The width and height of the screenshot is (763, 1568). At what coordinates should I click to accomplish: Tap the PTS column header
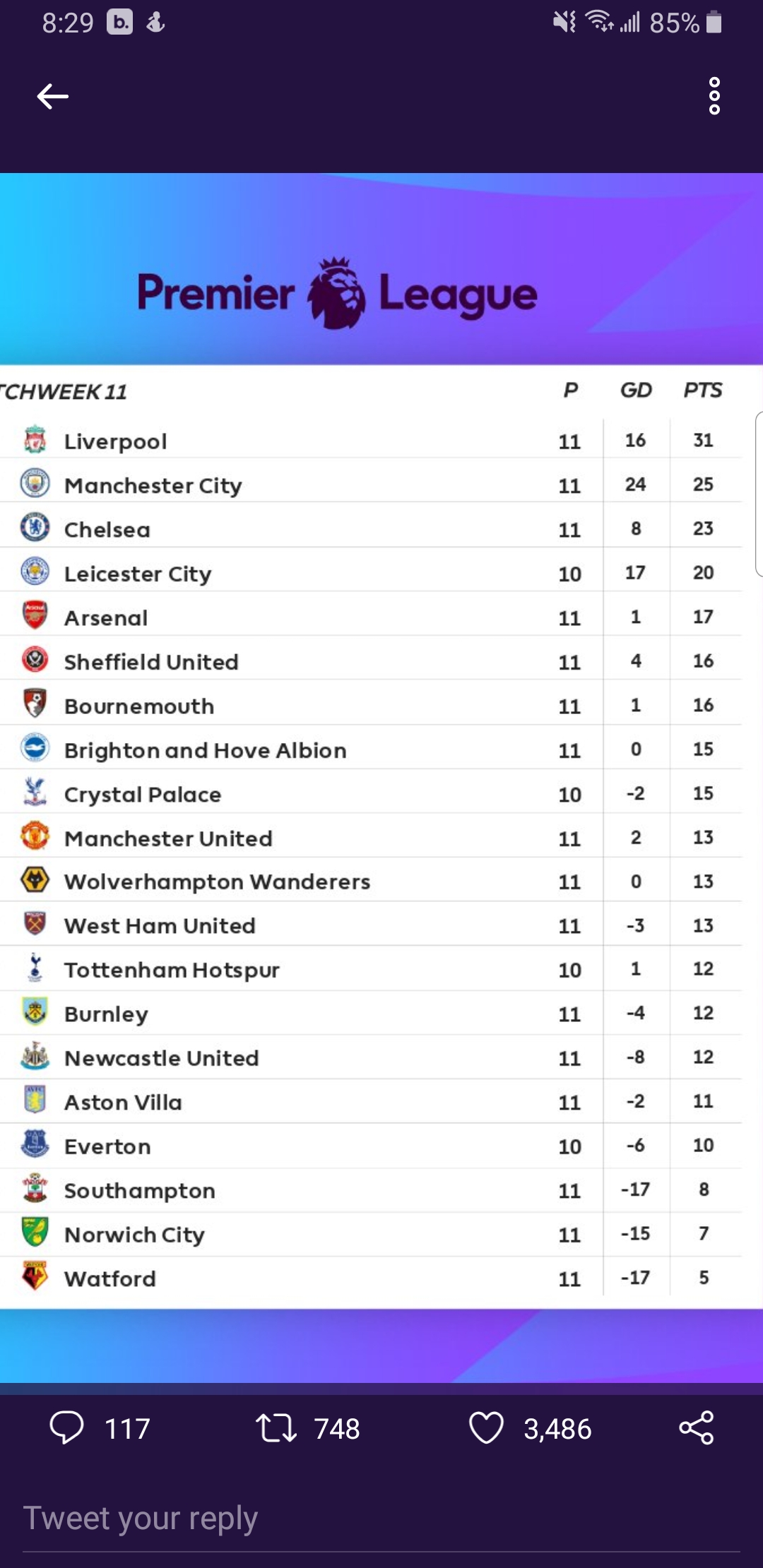(703, 391)
